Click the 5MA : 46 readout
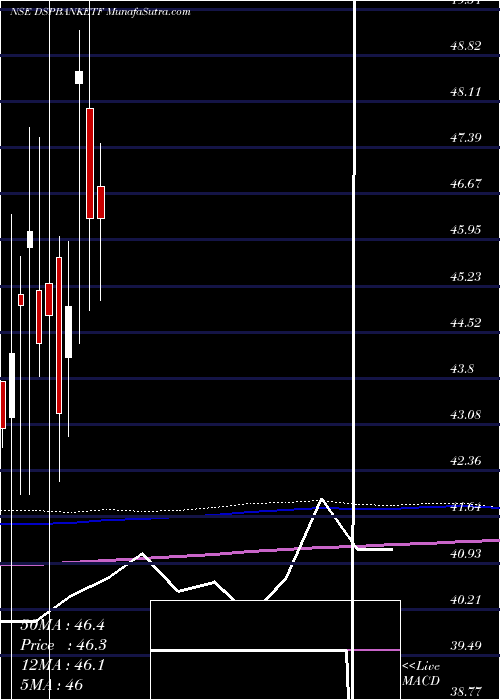 tap(52, 685)
